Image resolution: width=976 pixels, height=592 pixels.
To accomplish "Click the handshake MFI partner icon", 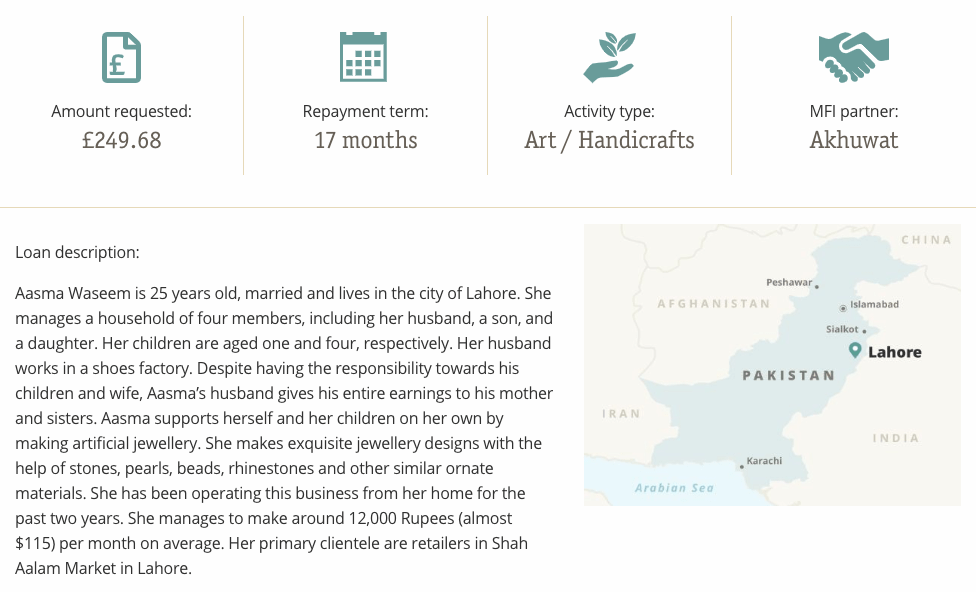I will click(x=853, y=57).
